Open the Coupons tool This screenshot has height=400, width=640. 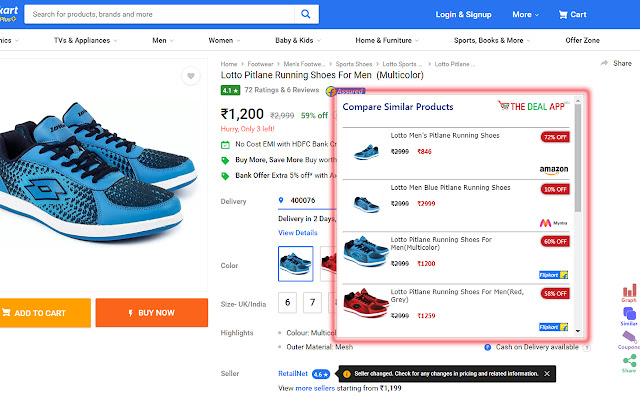pos(629,341)
